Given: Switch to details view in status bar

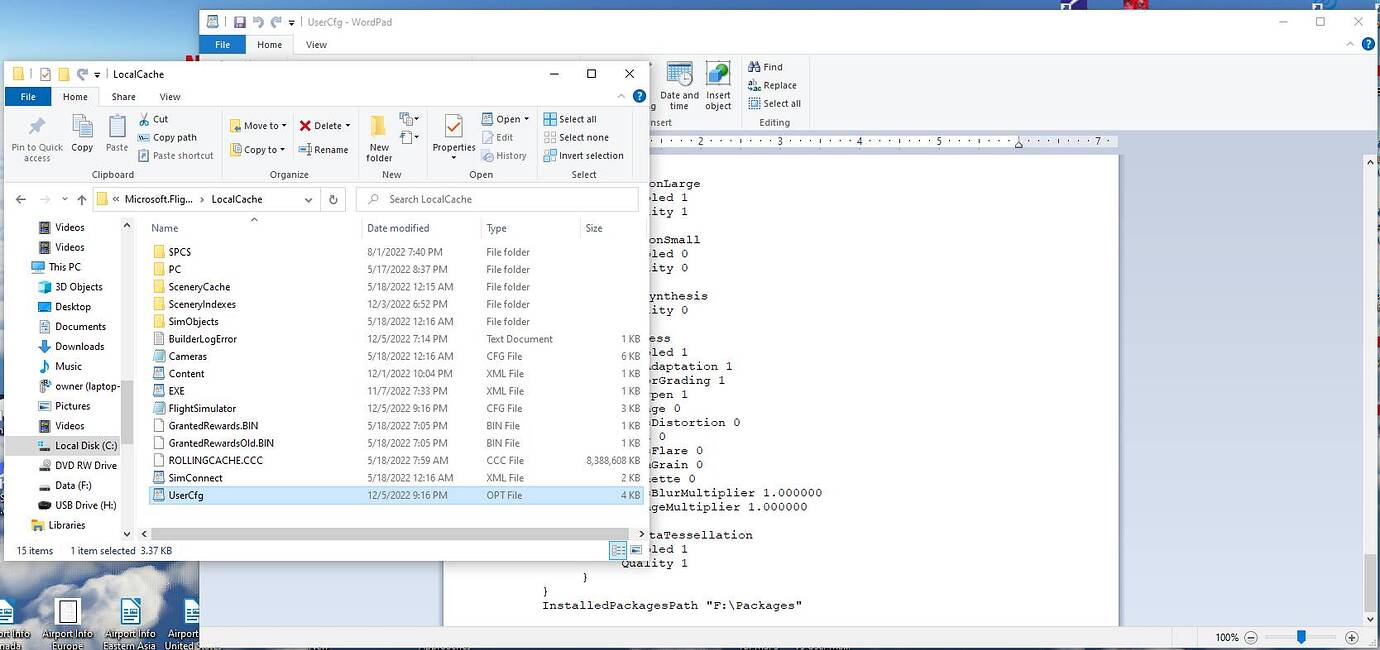Looking at the screenshot, I should (x=618, y=551).
